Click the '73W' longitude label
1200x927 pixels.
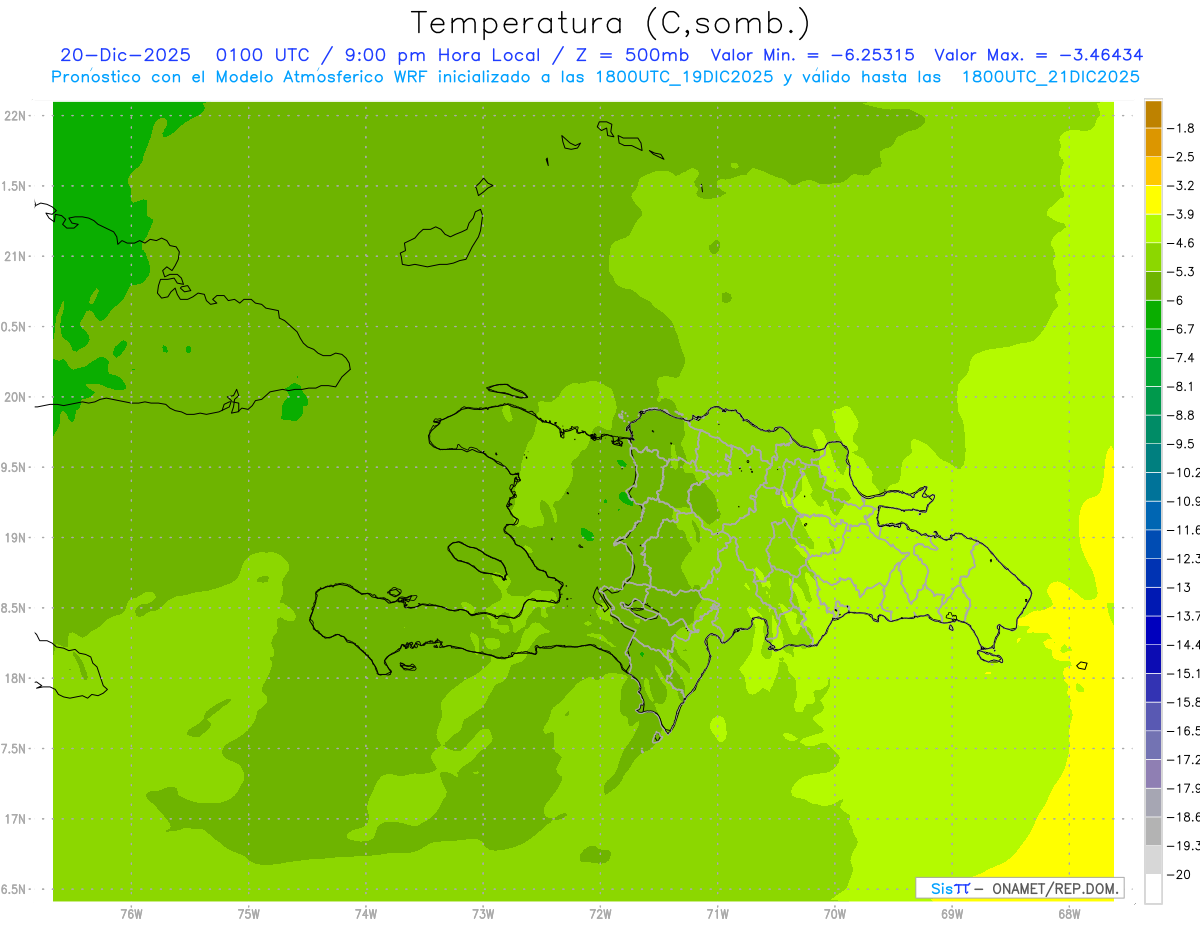tap(483, 913)
